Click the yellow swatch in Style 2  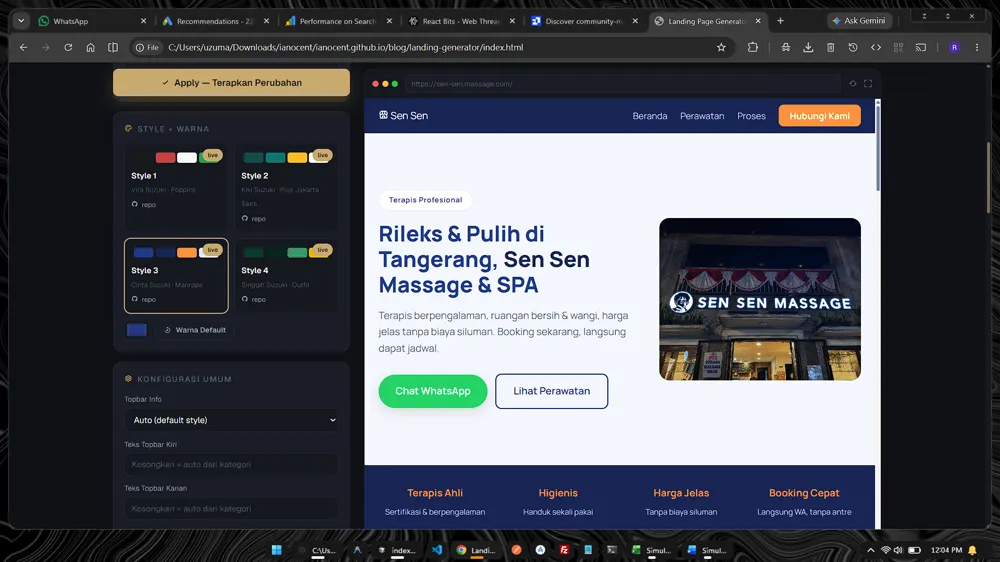[x=297, y=158]
